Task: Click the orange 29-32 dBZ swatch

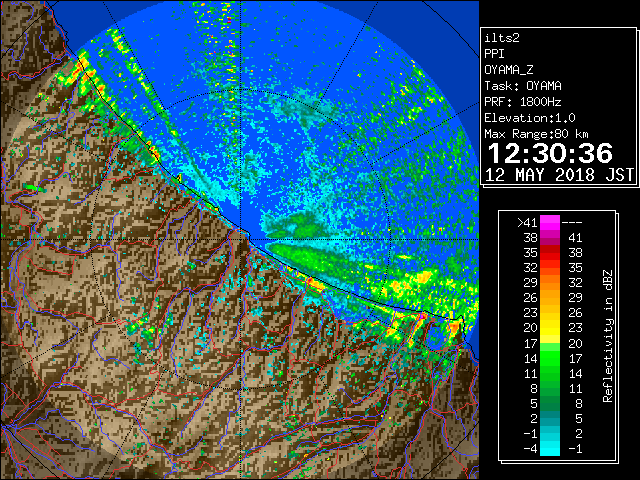Action: [x=550, y=283]
